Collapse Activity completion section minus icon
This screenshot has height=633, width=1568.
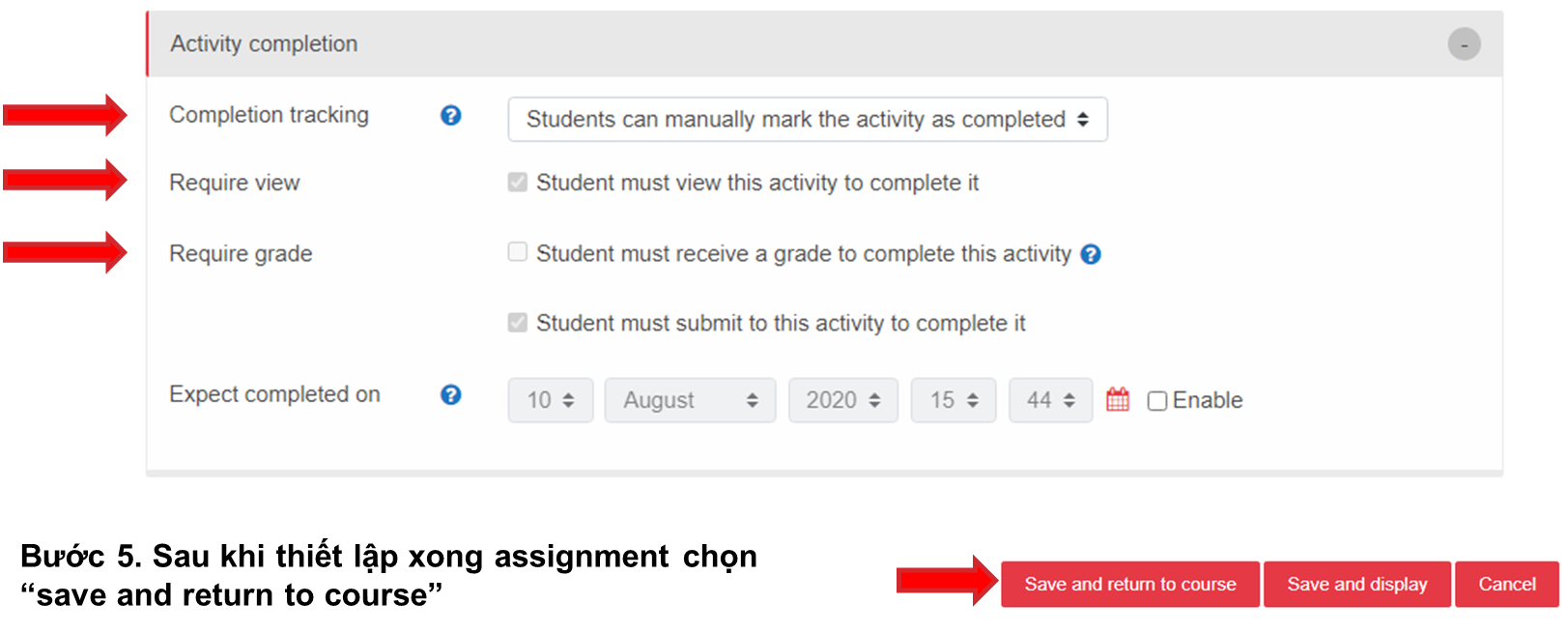point(1464,44)
